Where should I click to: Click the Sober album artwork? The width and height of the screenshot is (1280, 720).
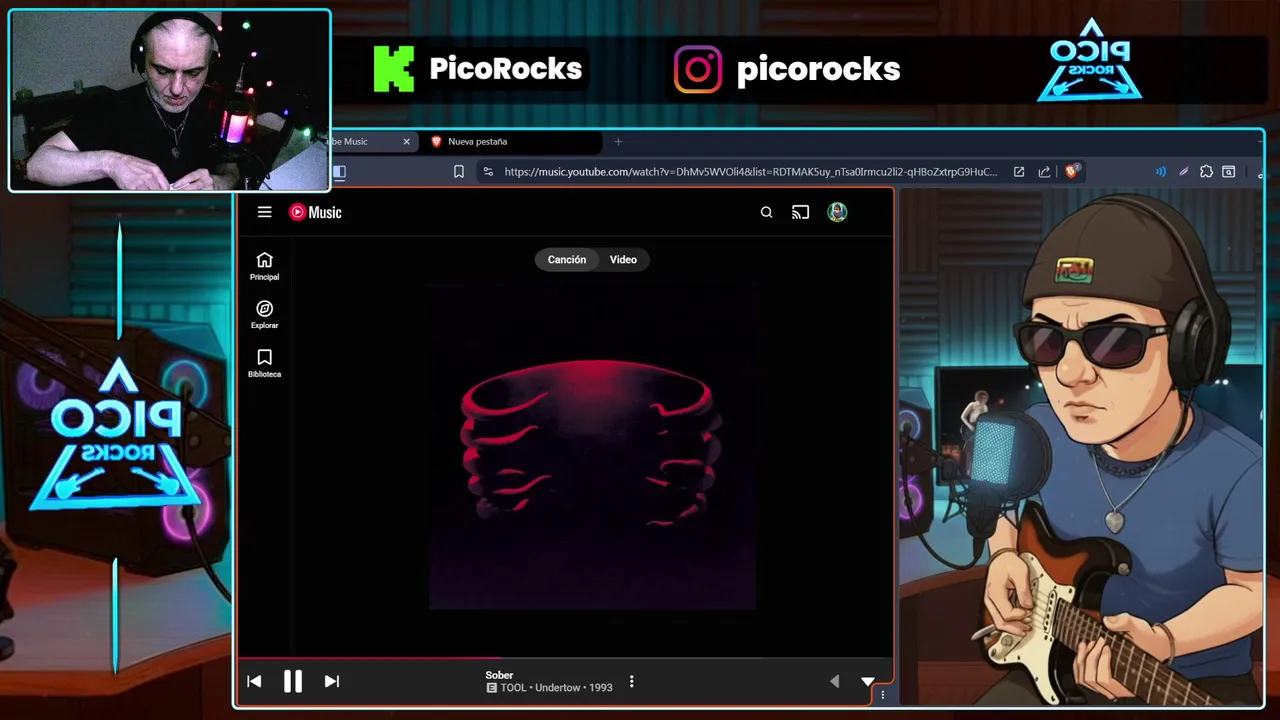click(x=592, y=446)
